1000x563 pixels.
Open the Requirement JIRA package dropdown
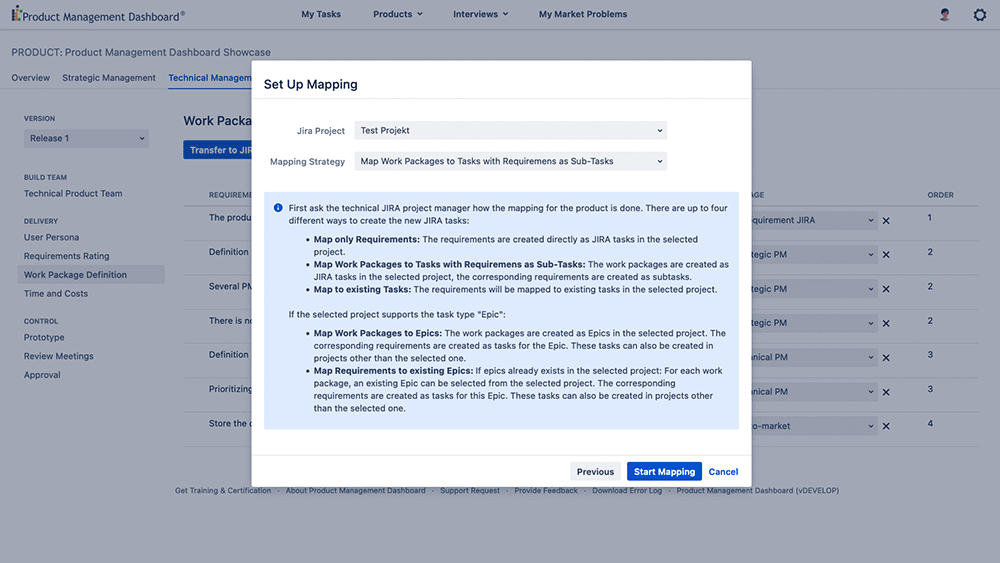814,220
